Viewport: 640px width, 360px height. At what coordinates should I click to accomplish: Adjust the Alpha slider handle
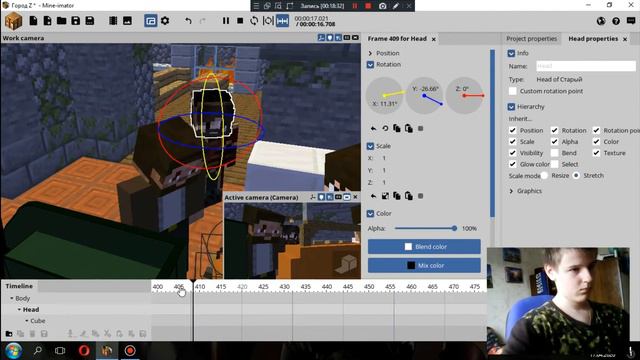454,228
